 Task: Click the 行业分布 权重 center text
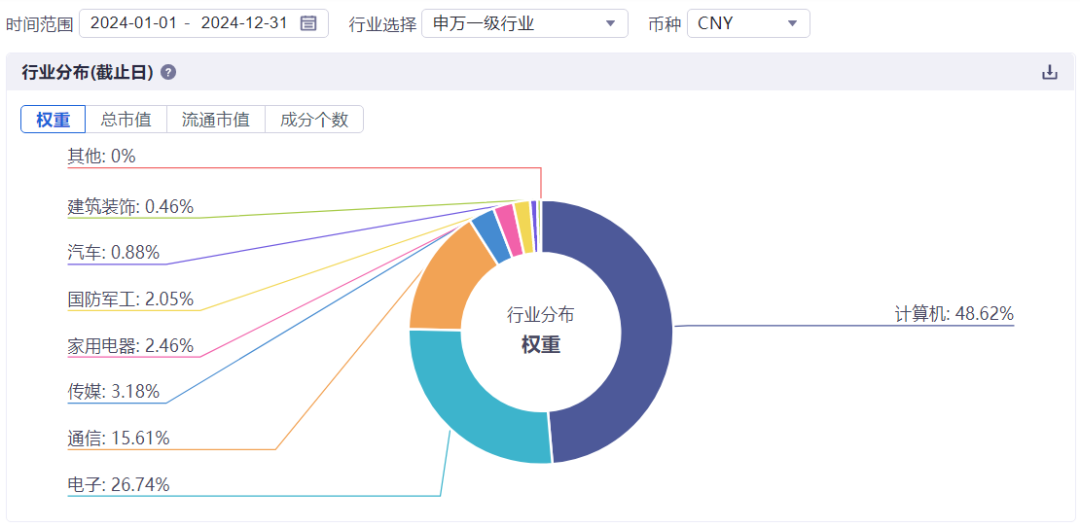click(541, 330)
